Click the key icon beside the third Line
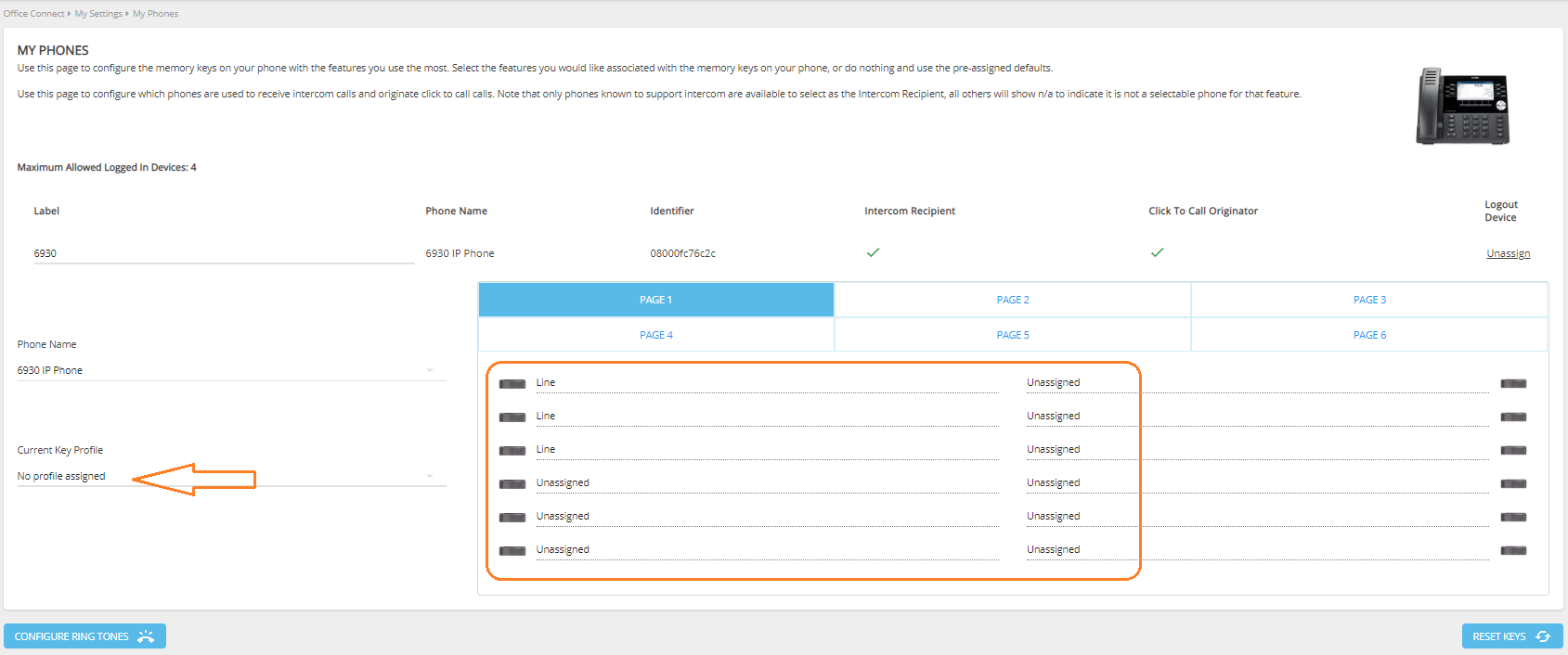 pyautogui.click(x=512, y=451)
